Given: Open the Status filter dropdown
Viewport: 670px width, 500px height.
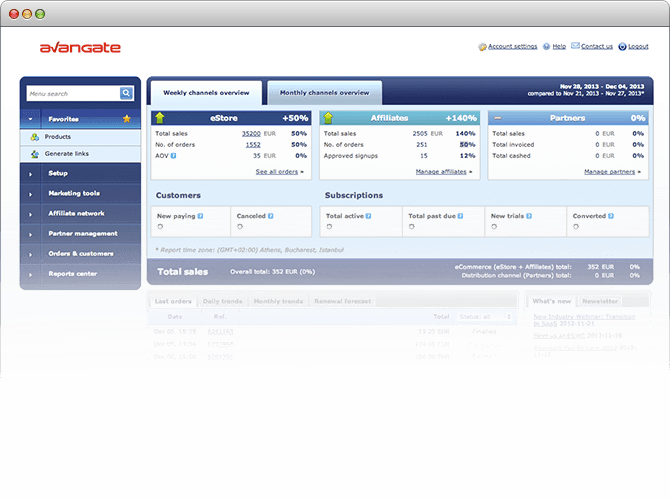Looking at the screenshot, I should [x=485, y=317].
